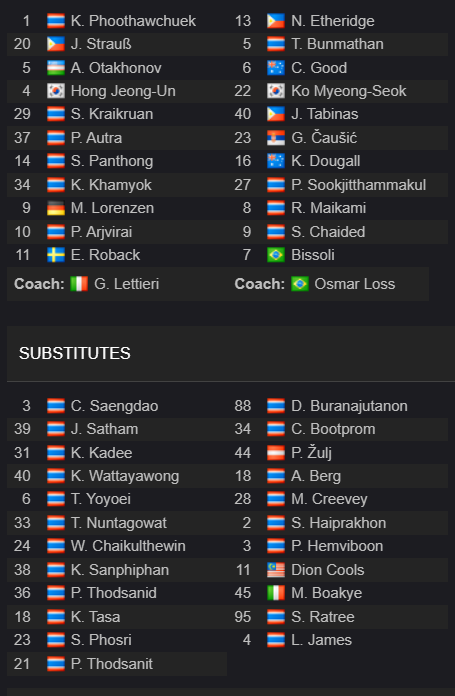Open coach Osmar Loss's page
Image resolution: width=455 pixels, height=696 pixels.
click(355, 284)
